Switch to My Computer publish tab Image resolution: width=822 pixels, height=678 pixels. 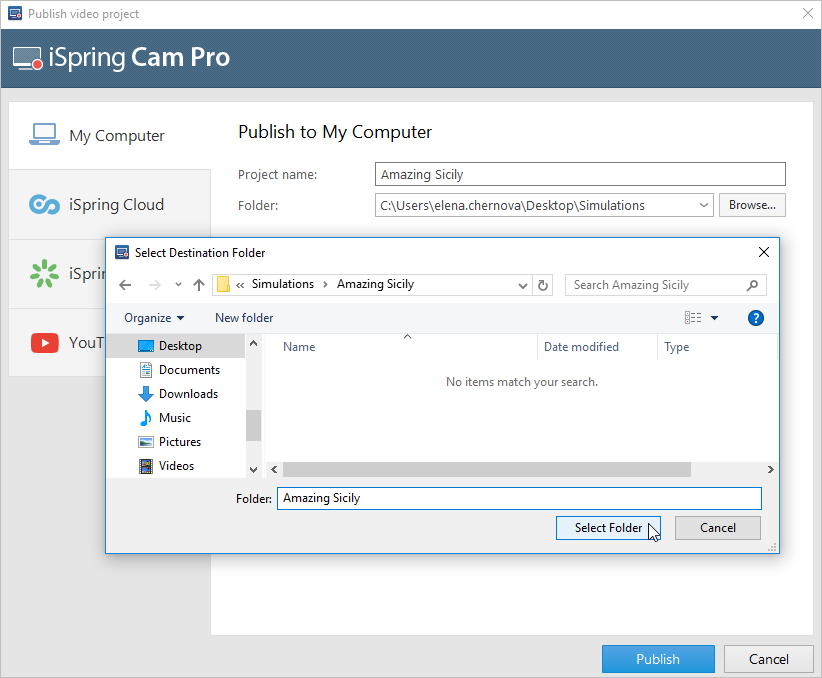click(110, 136)
